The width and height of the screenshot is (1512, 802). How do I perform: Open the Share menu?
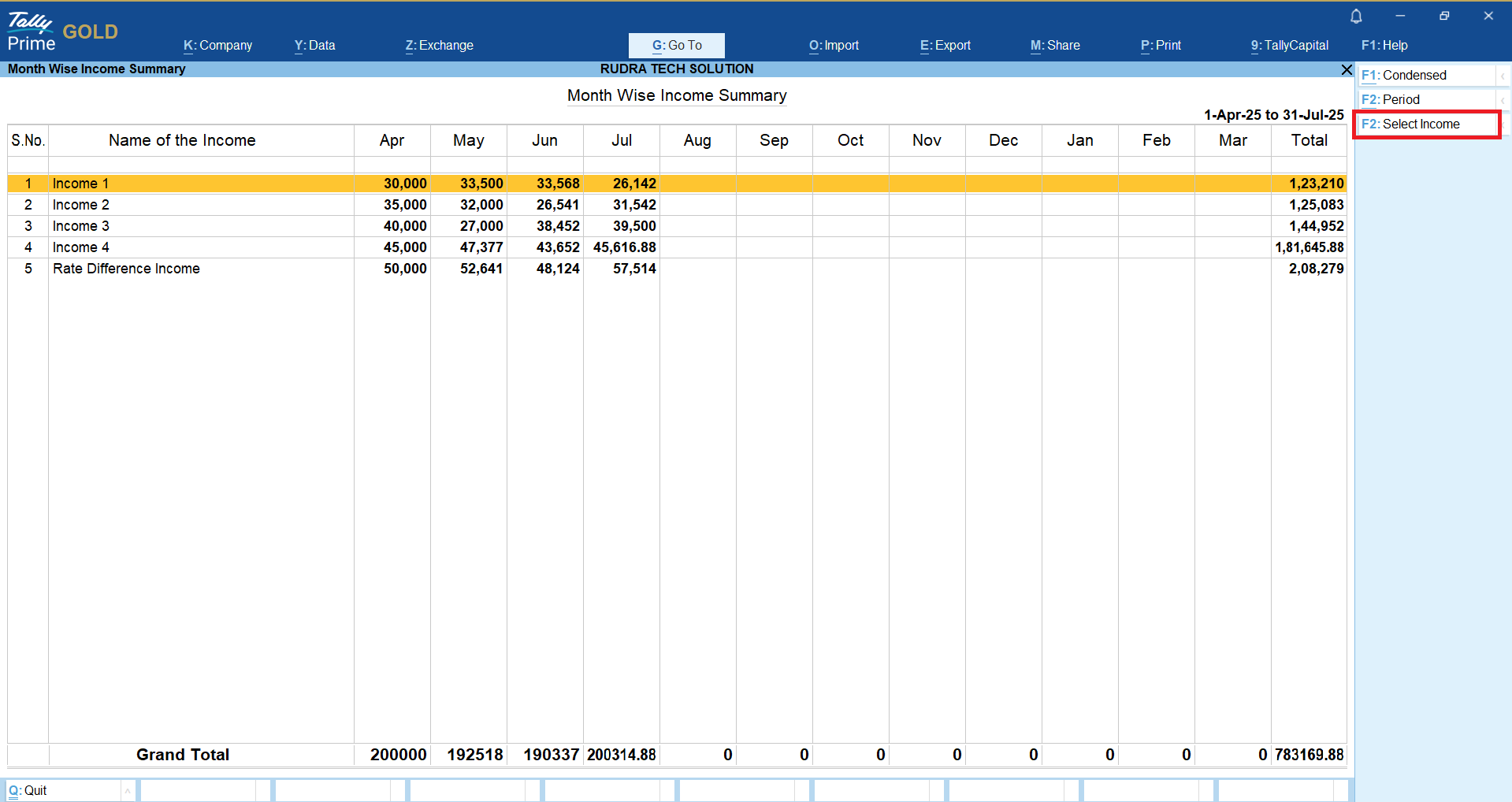coord(1055,46)
